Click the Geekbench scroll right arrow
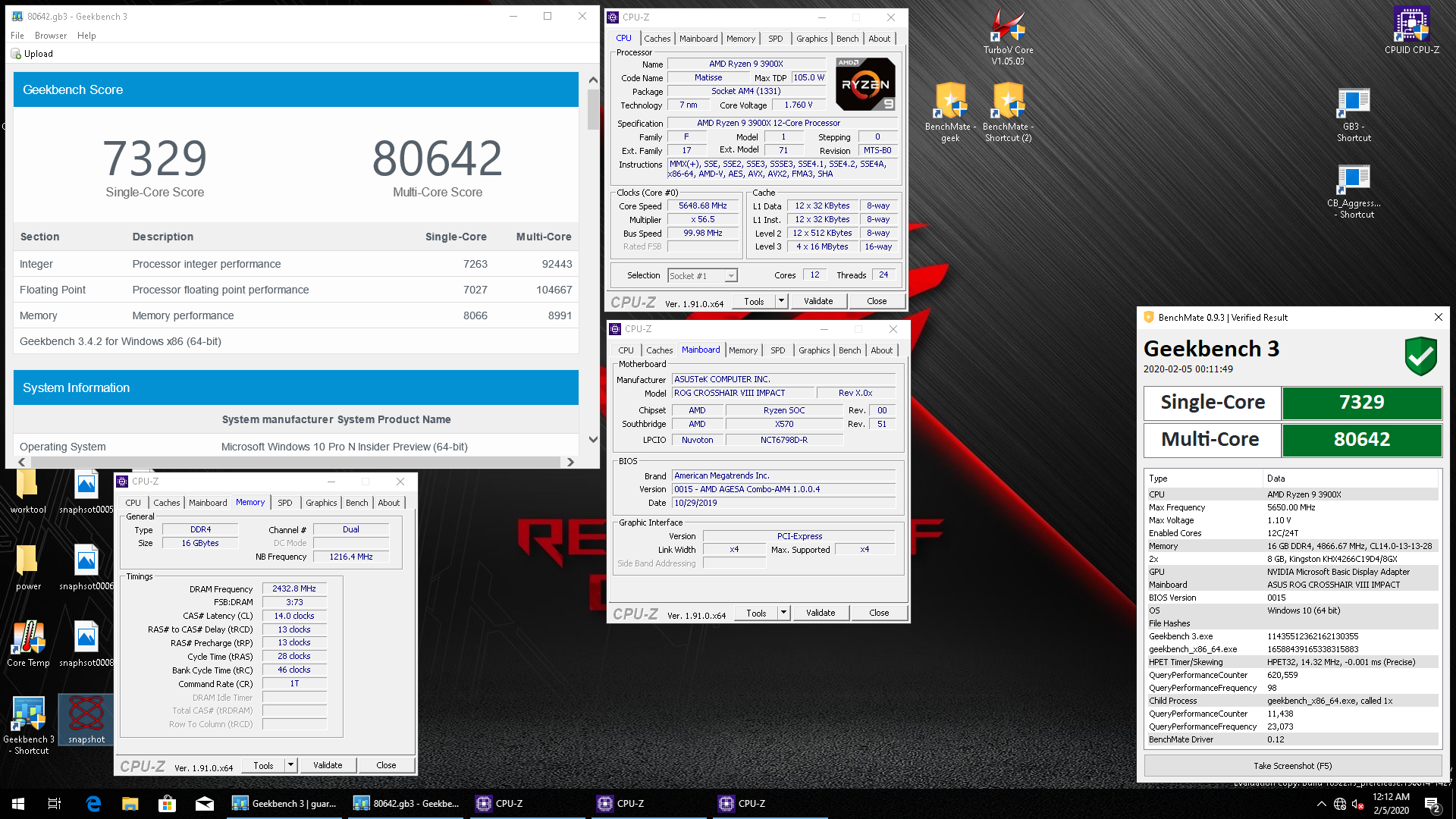Screen dimensions: 1456x819 (570, 462)
